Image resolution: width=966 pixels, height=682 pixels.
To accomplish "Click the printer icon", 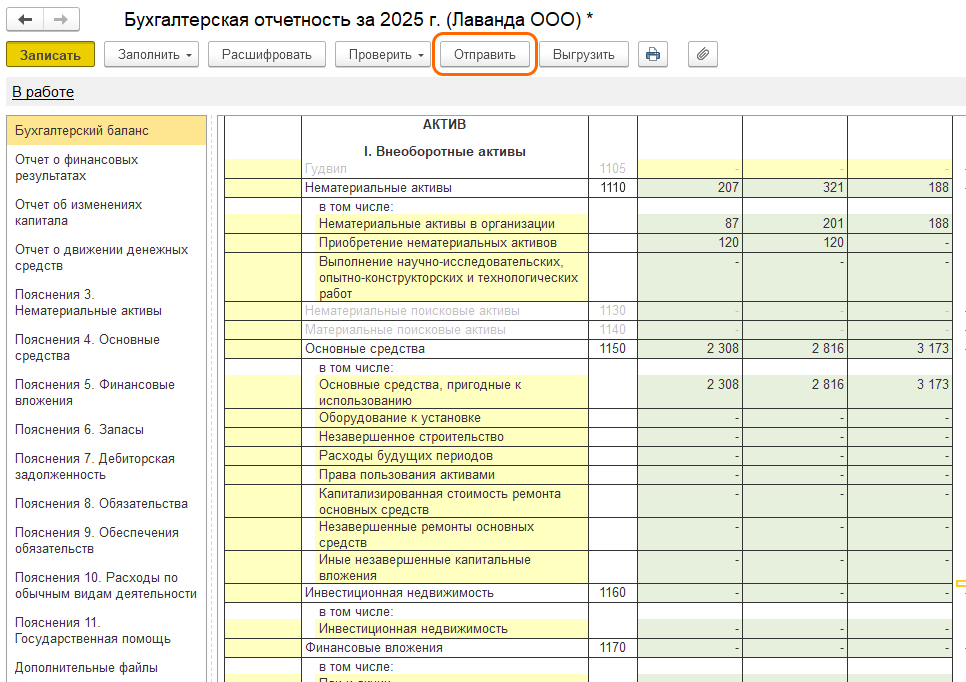I will coord(653,55).
